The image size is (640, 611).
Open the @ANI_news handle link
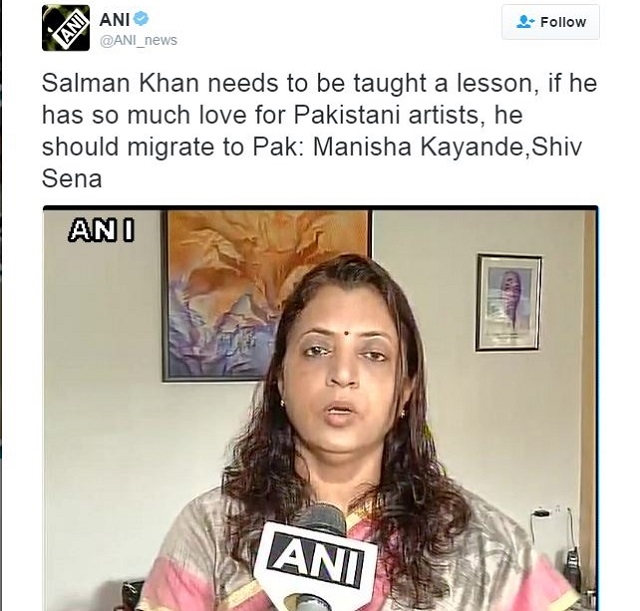[x=138, y=40]
